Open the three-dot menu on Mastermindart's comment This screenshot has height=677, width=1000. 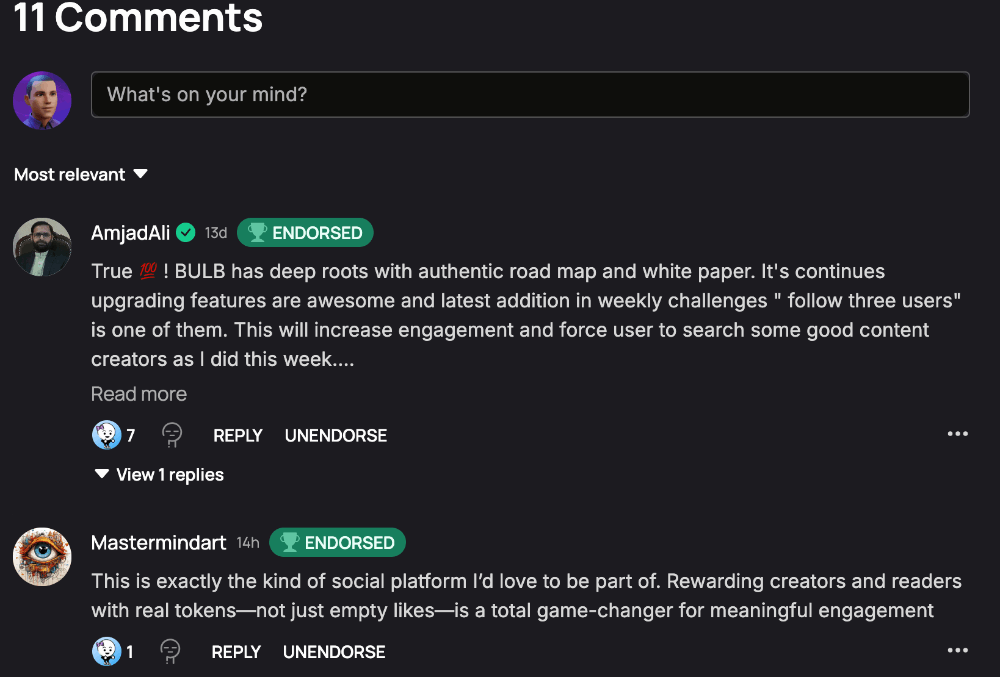point(957,650)
